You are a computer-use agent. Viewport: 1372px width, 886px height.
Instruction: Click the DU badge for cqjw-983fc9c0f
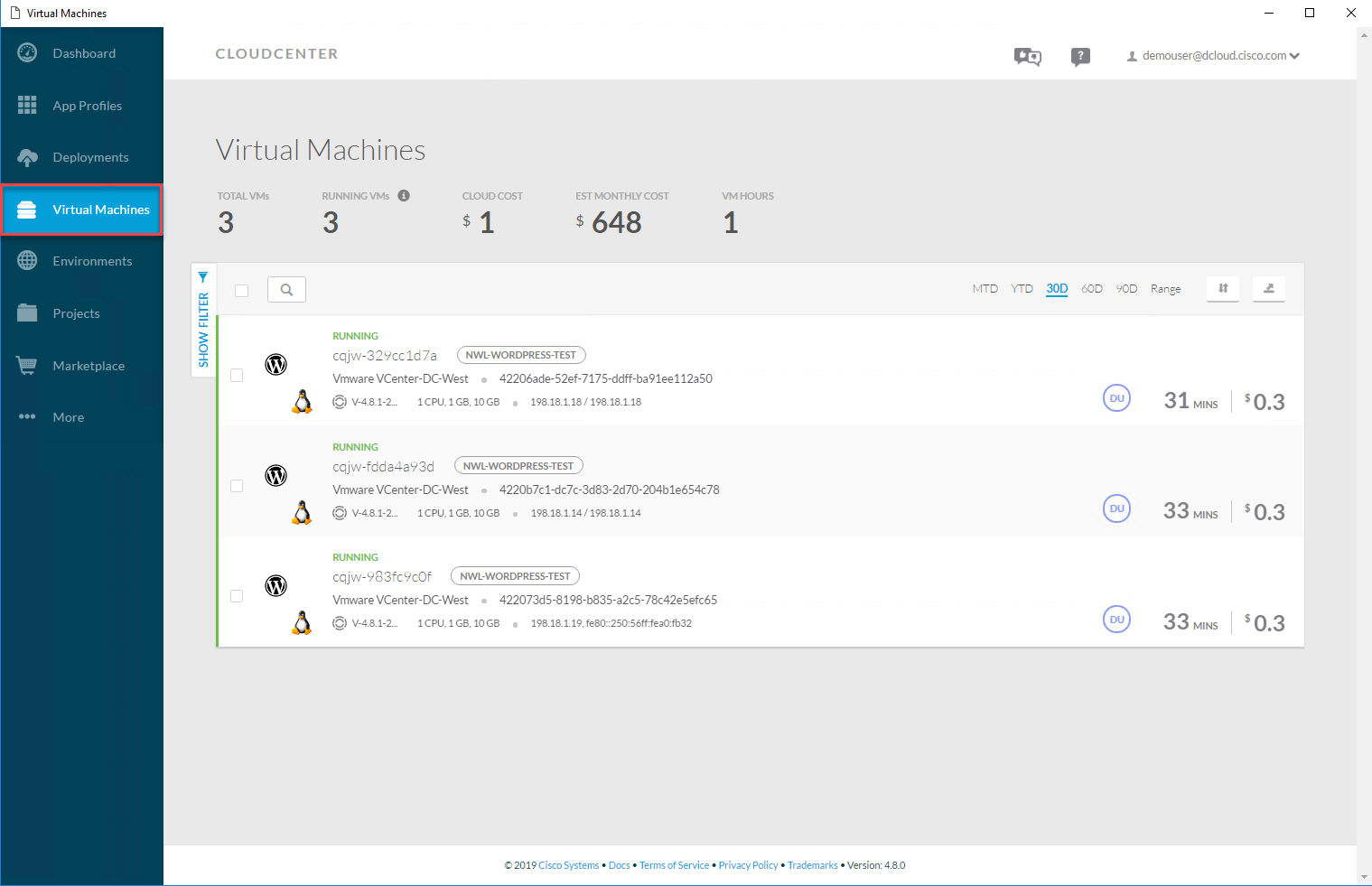pyautogui.click(x=1117, y=620)
